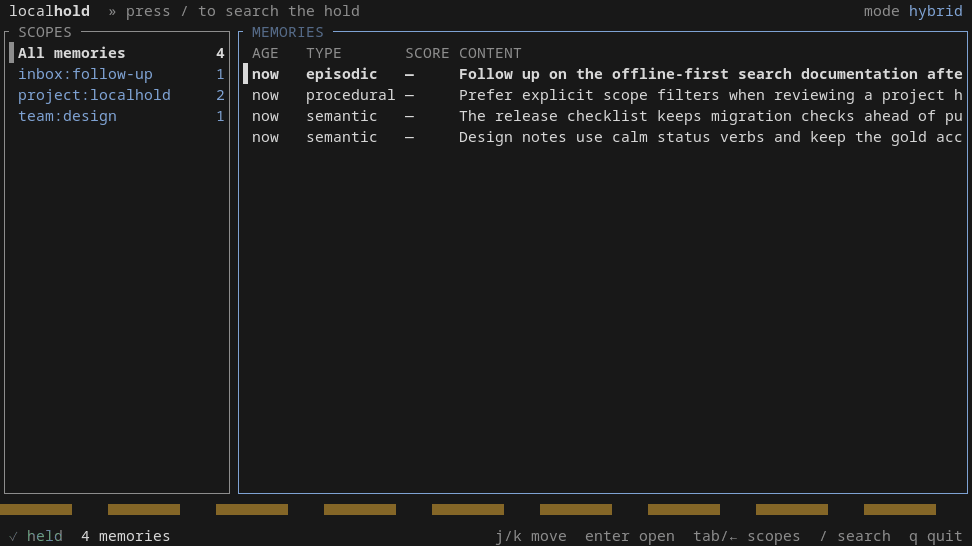Click the count 4 beside All memories
Screen dimensions: 972x546
click(220, 53)
